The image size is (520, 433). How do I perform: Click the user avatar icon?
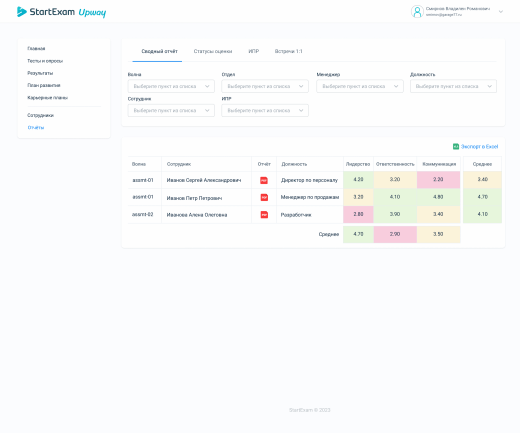point(417,12)
